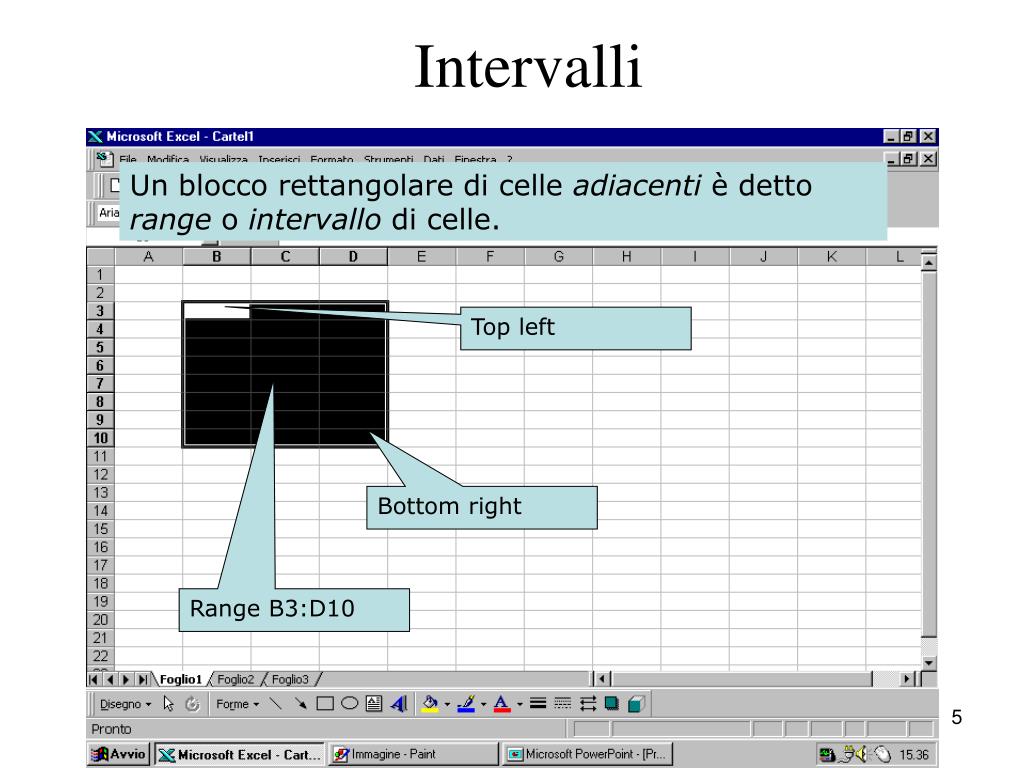Expand the Fill Color dropdown arrow
This screenshot has height=768, width=1024.
(x=447, y=704)
